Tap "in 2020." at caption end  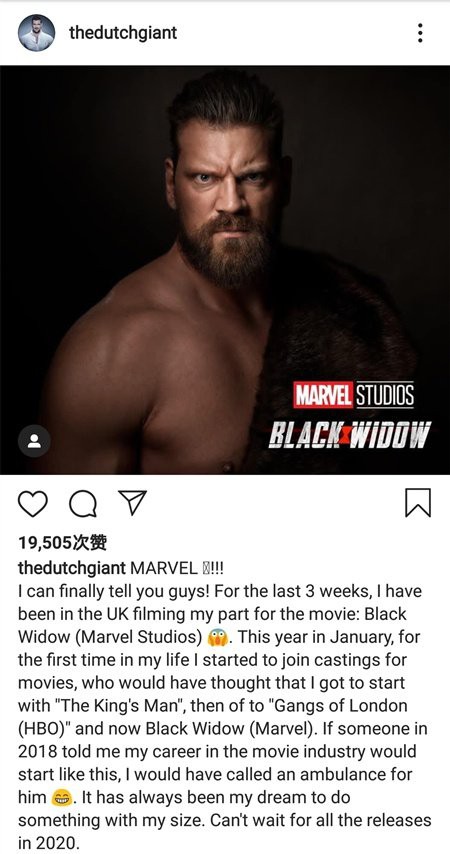tap(49, 843)
